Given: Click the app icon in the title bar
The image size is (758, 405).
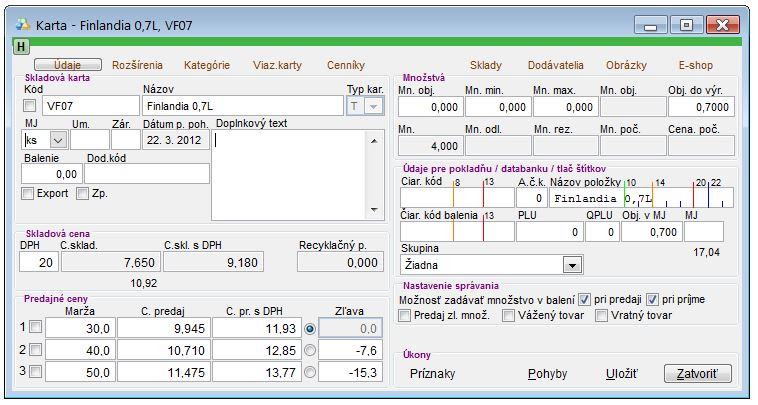Looking at the screenshot, I should [24, 22].
